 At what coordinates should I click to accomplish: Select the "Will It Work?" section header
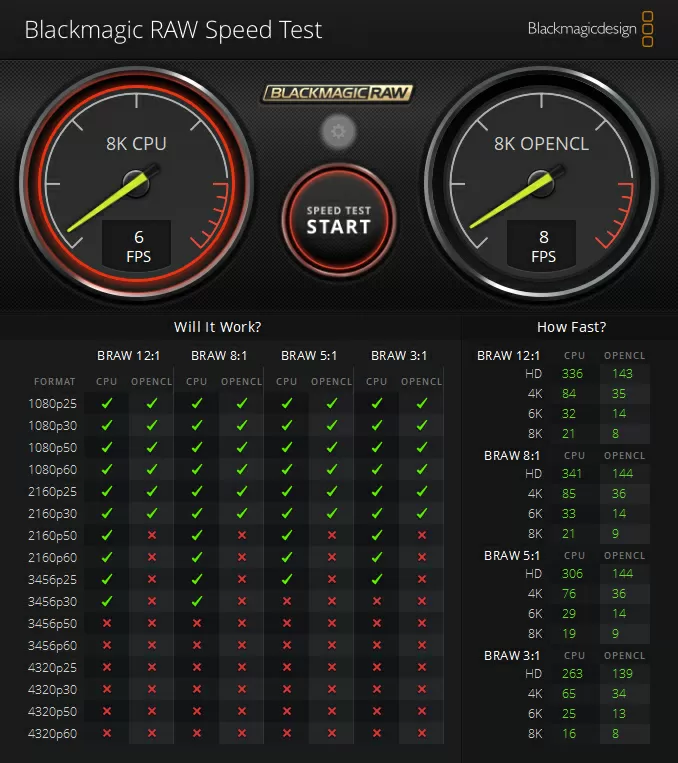pos(217,327)
